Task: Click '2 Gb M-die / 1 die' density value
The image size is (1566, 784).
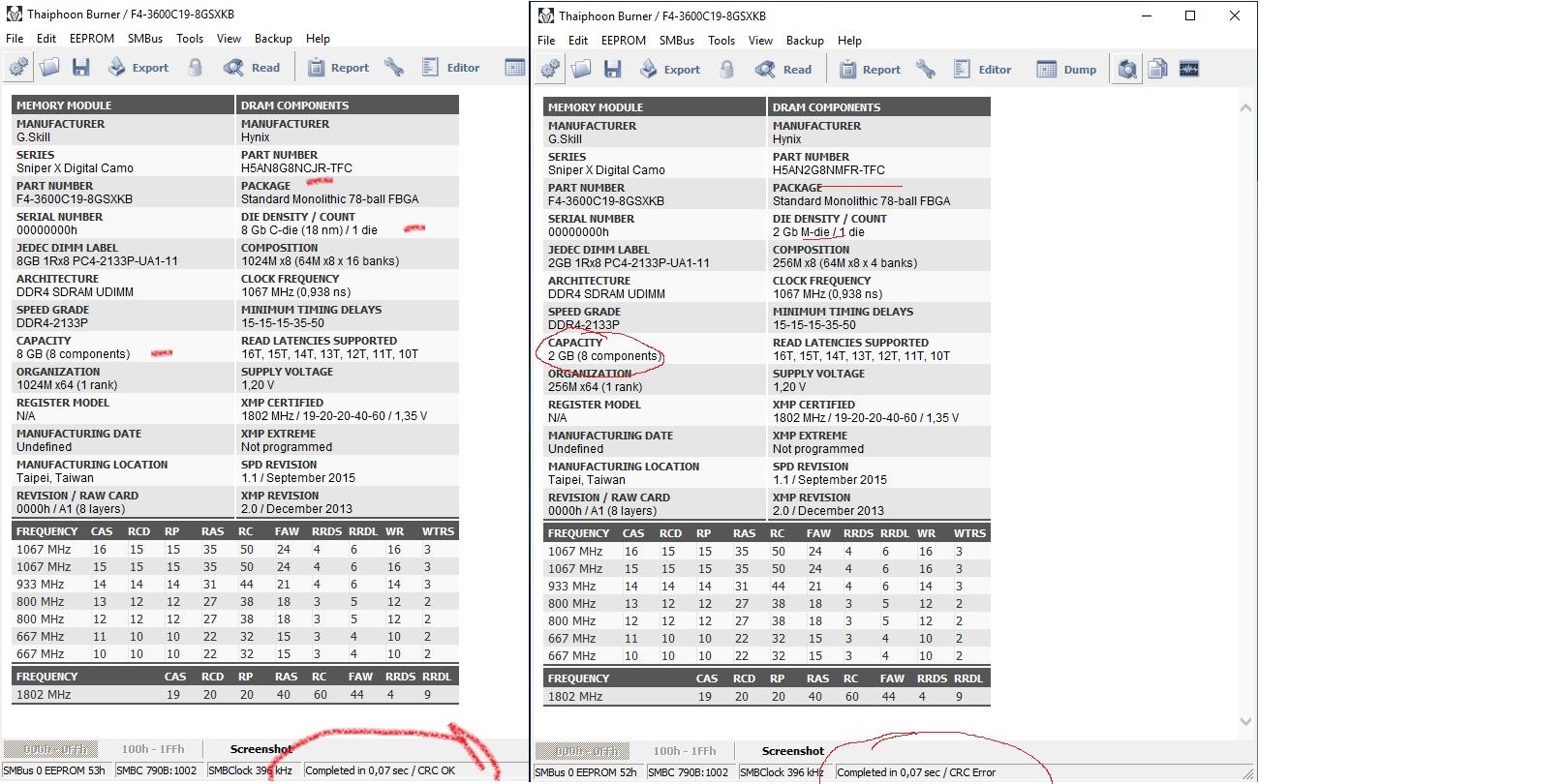Action: tap(818, 232)
